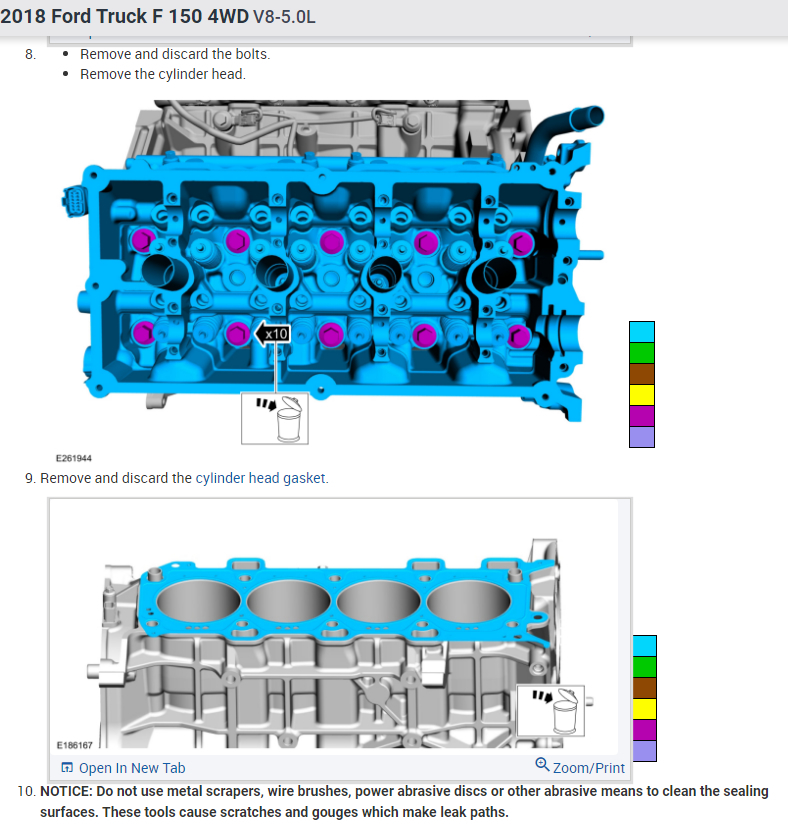
Task: Choose the lavender swatch beside the cylinder head diagram
Action: coord(642,437)
